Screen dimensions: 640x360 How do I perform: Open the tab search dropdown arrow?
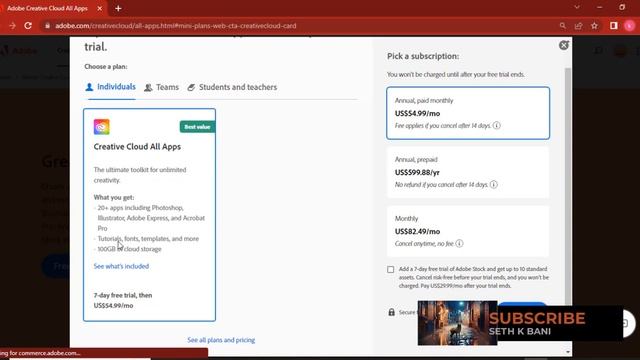[x=577, y=7]
